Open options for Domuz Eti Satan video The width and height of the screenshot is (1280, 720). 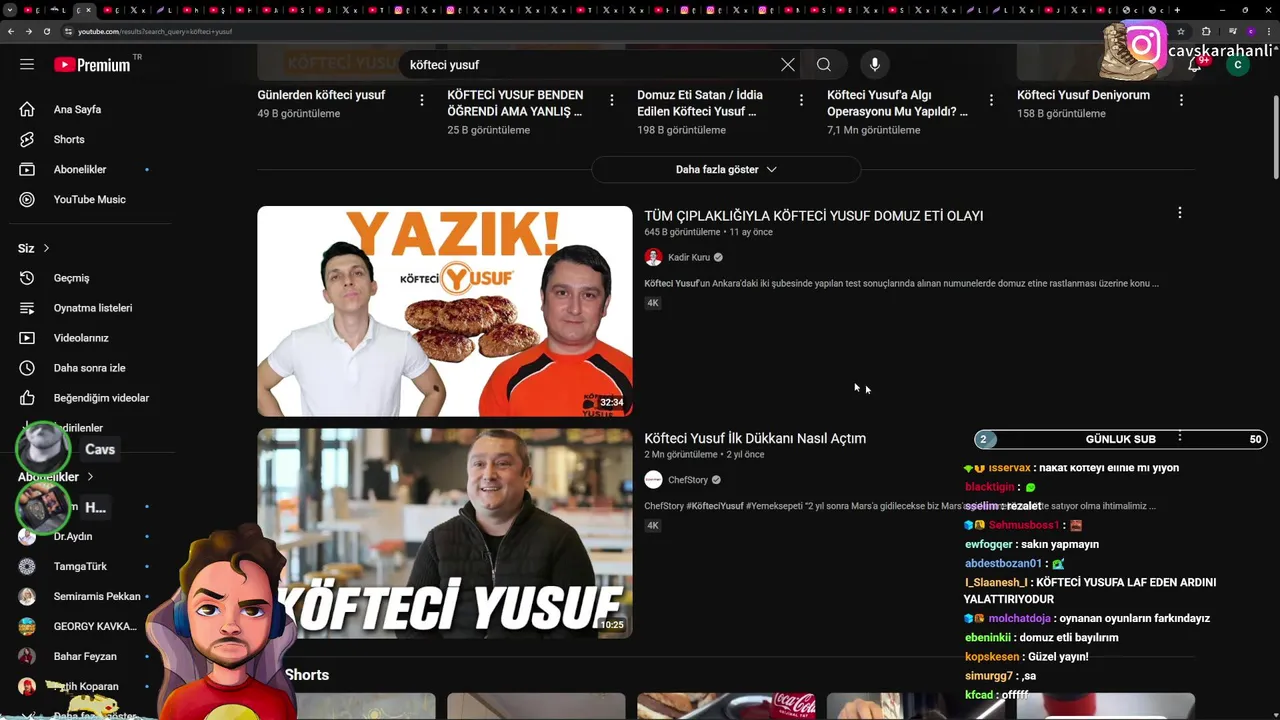coord(801,100)
